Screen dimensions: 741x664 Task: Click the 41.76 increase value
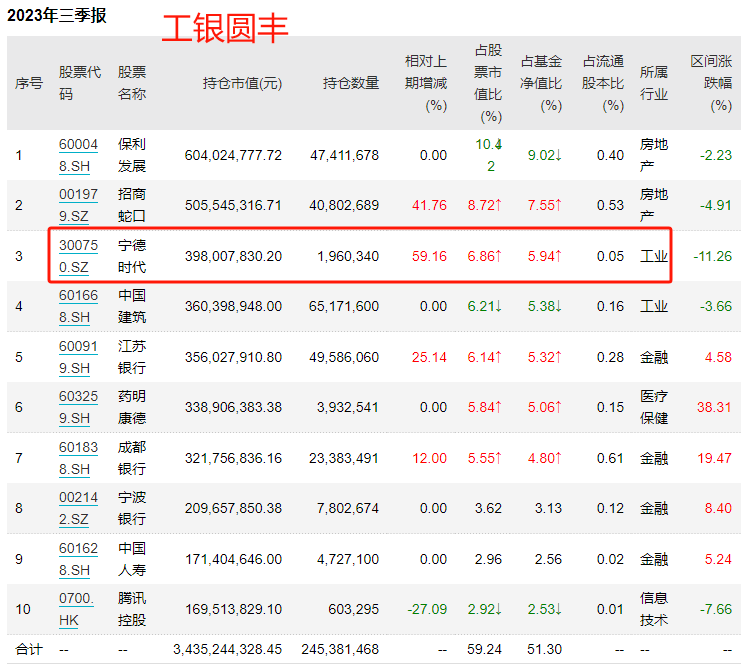(429, 206)
